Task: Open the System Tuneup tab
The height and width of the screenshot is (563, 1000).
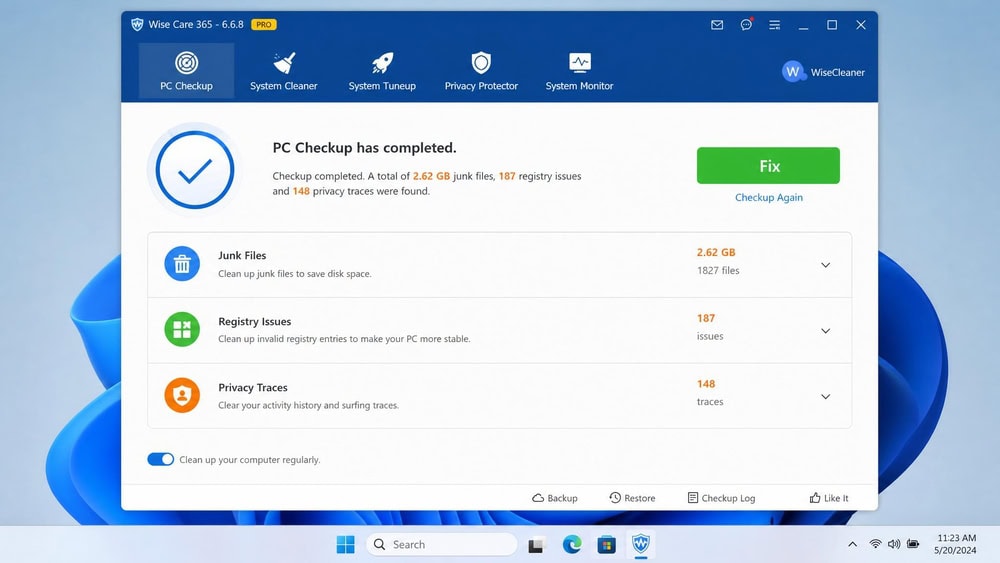Action: [382, 71]
